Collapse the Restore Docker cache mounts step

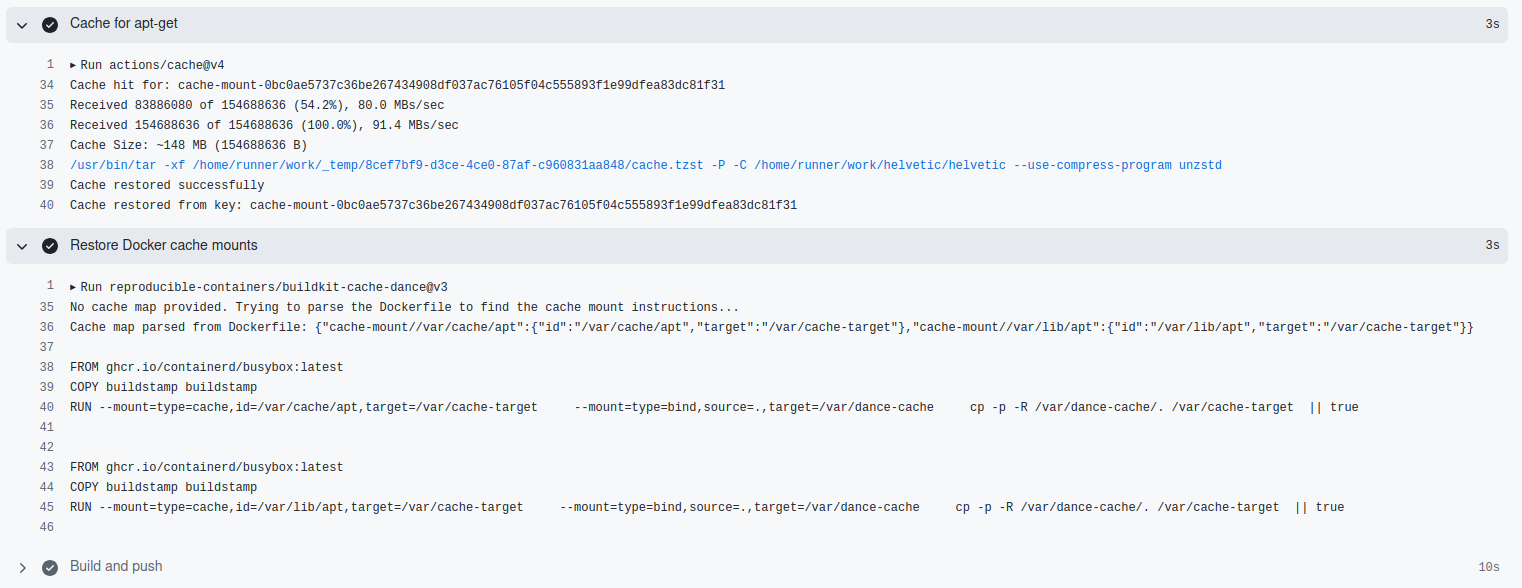pos(21,244)
